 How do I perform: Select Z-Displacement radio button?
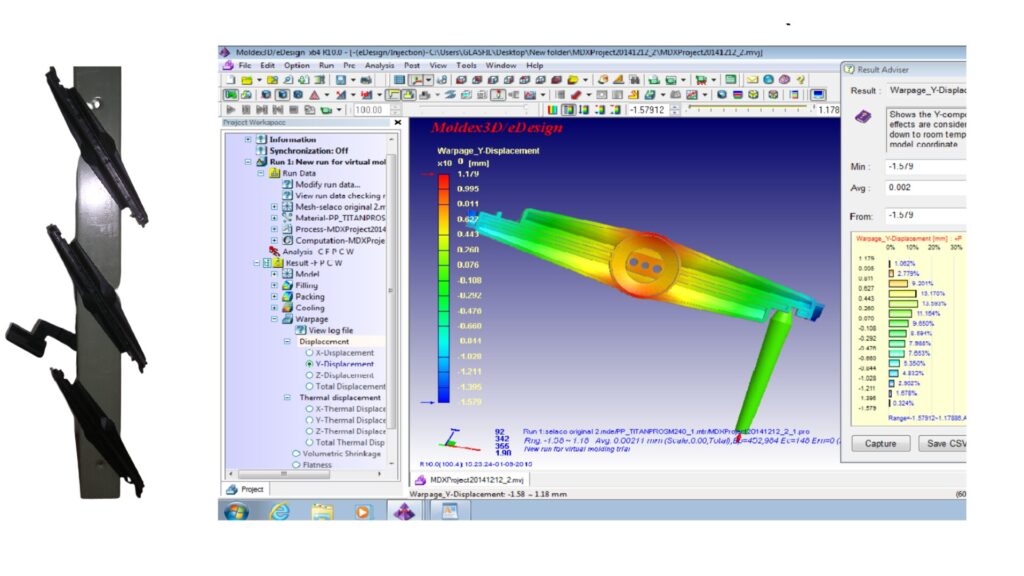pos(309,375)
